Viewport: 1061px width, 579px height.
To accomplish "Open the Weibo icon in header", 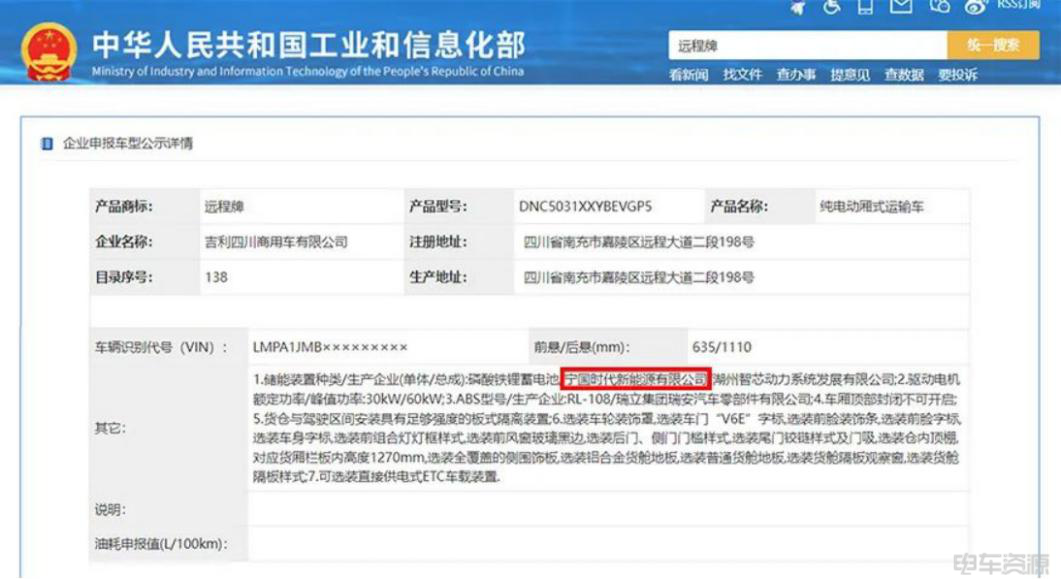I will click(975, 6).
